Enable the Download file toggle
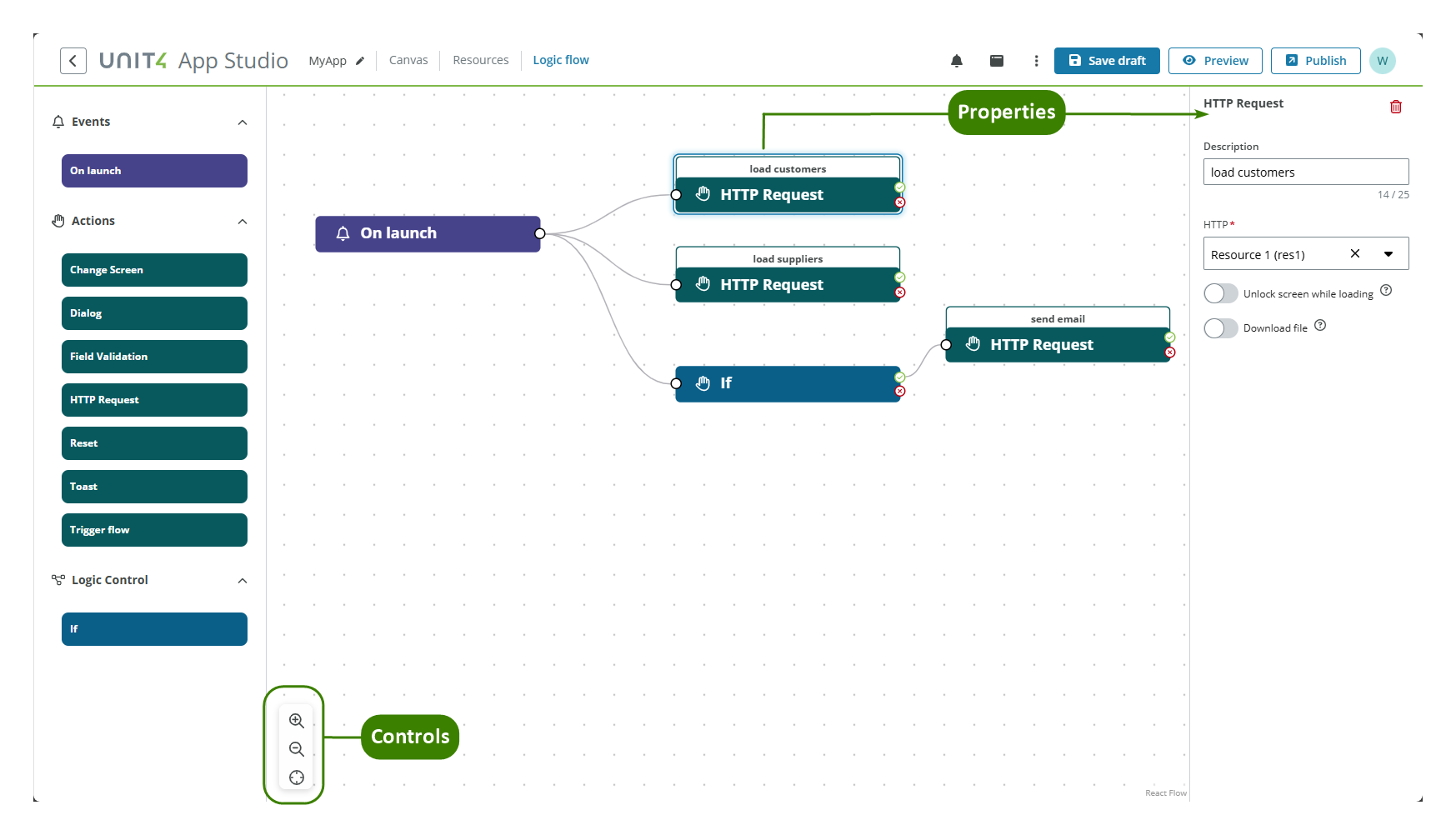This screenshot has width=1456, height=835. click(x=1220, y=327)
